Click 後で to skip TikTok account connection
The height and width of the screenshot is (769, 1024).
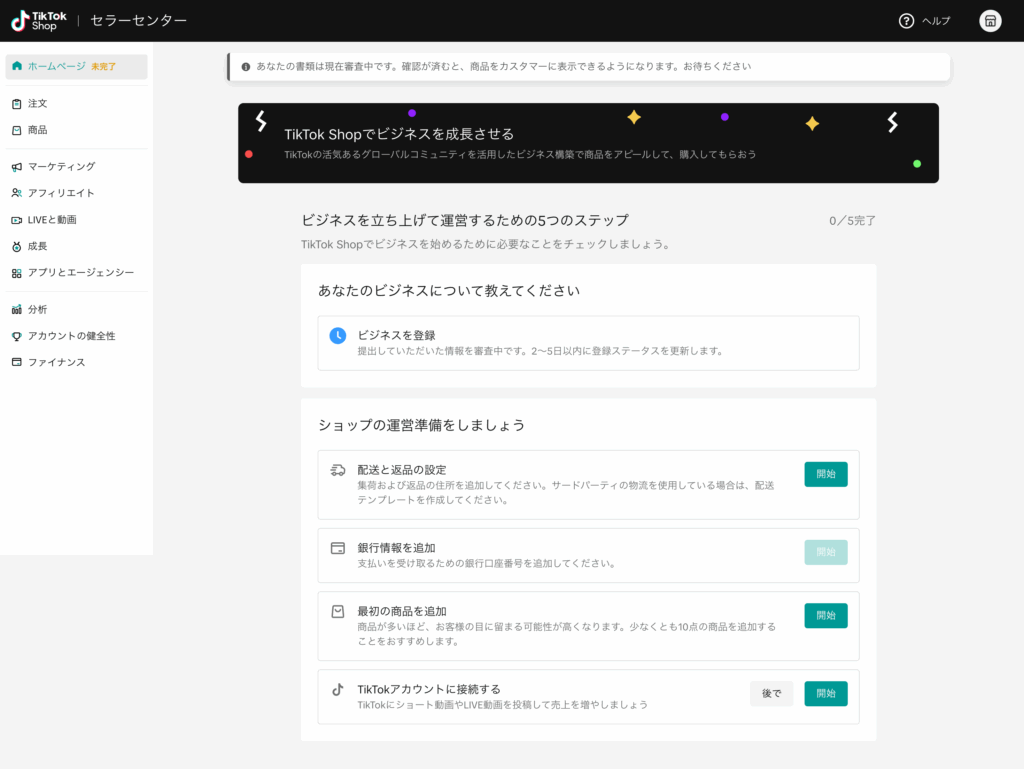coord(771,693)
